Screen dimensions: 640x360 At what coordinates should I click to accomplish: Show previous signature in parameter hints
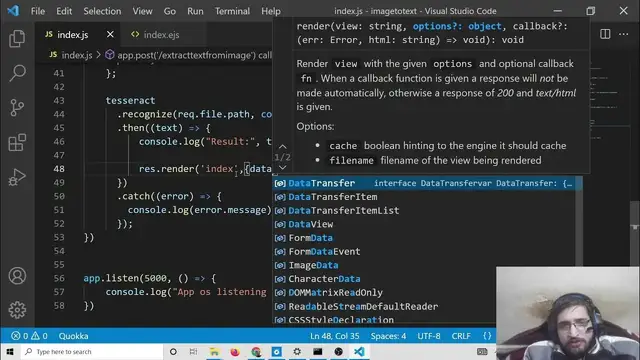click(x=282, y=147)
